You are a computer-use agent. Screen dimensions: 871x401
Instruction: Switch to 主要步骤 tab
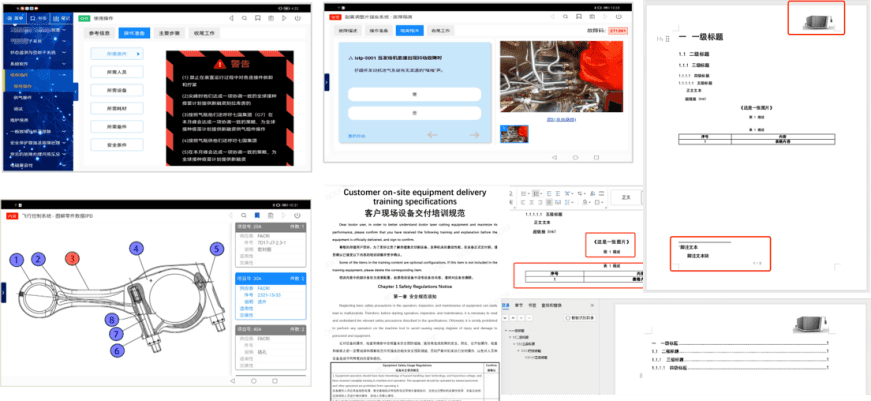click(x=169, y=33)
